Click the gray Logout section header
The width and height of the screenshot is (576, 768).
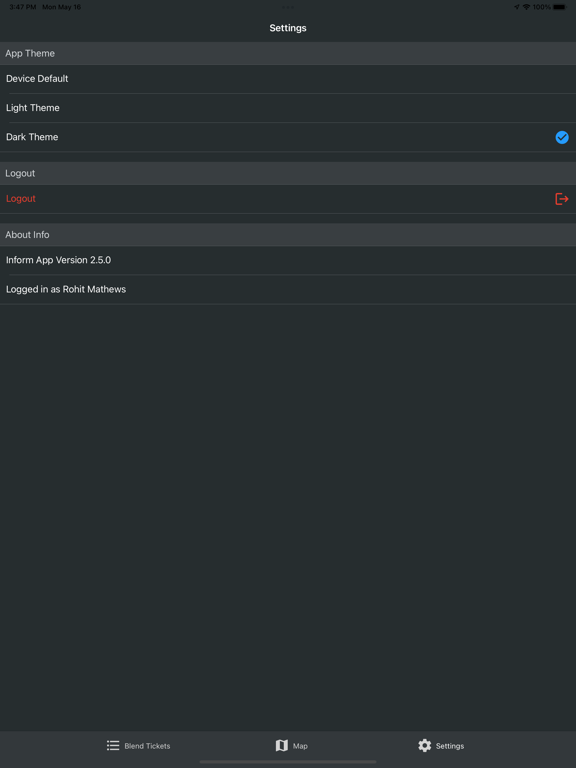pos(288,173)
